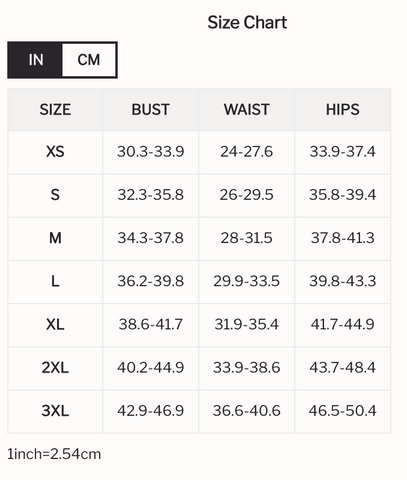This screenshot has width=407, height=480.
Task: Click the Size Chart heading
Action: (247, 23)
